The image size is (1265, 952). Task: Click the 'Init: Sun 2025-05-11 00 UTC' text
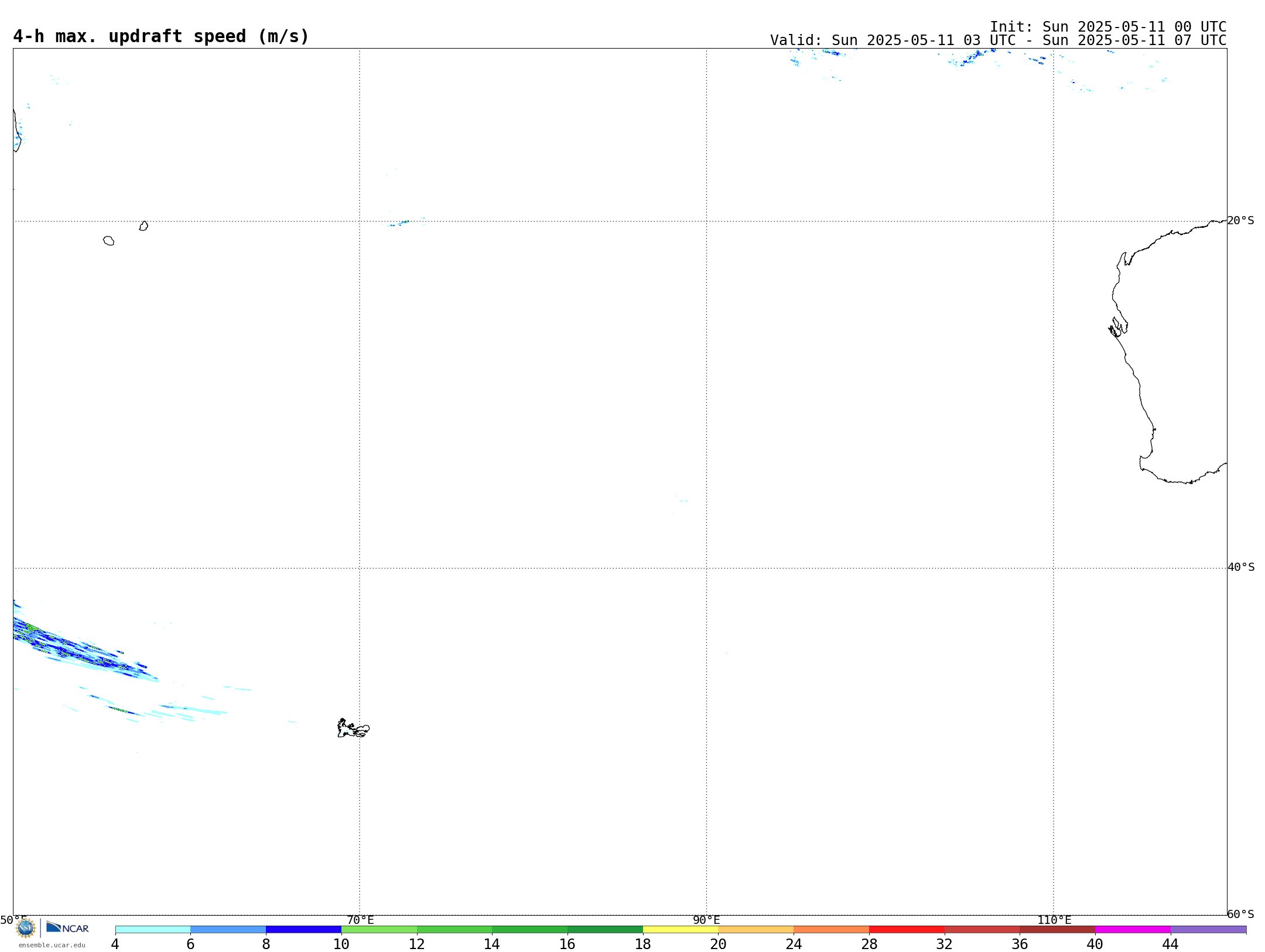1108,27
